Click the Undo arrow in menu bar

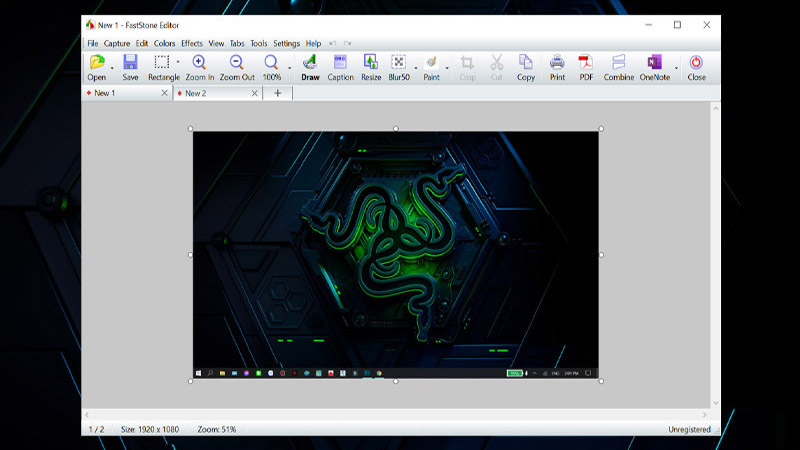[333, 43]
